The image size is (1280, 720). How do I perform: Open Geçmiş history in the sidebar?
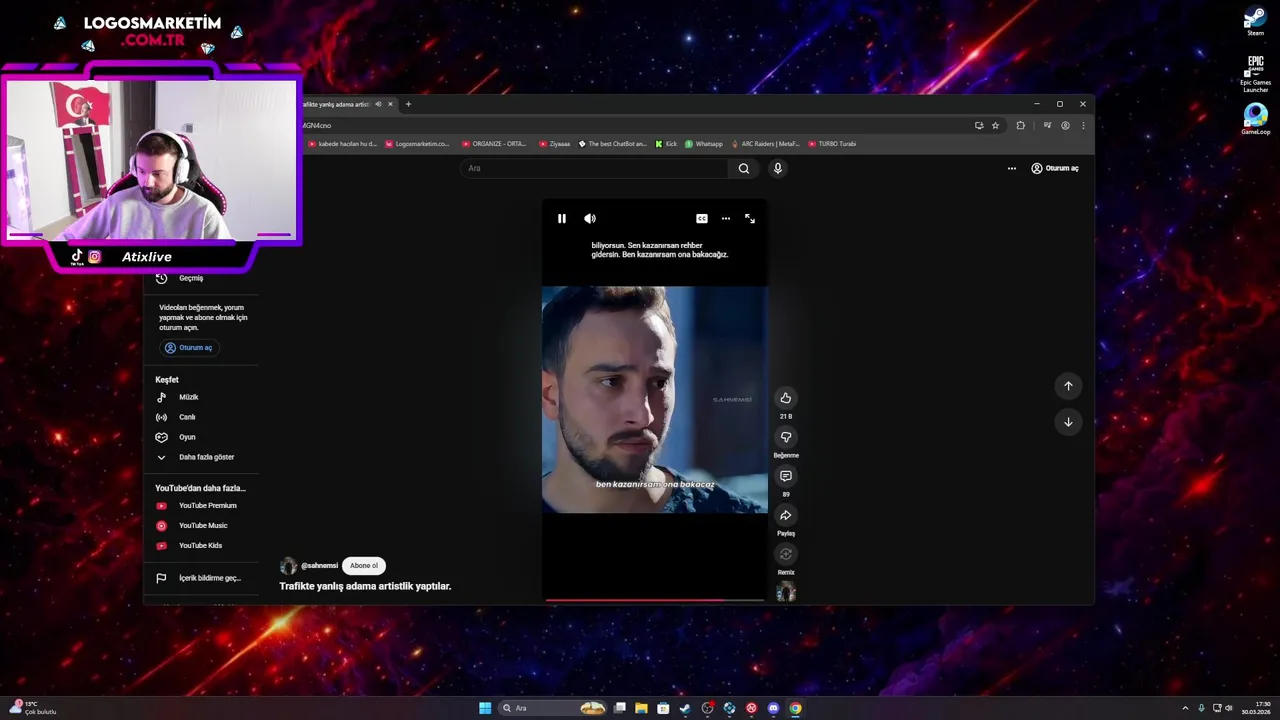[190, 278]
